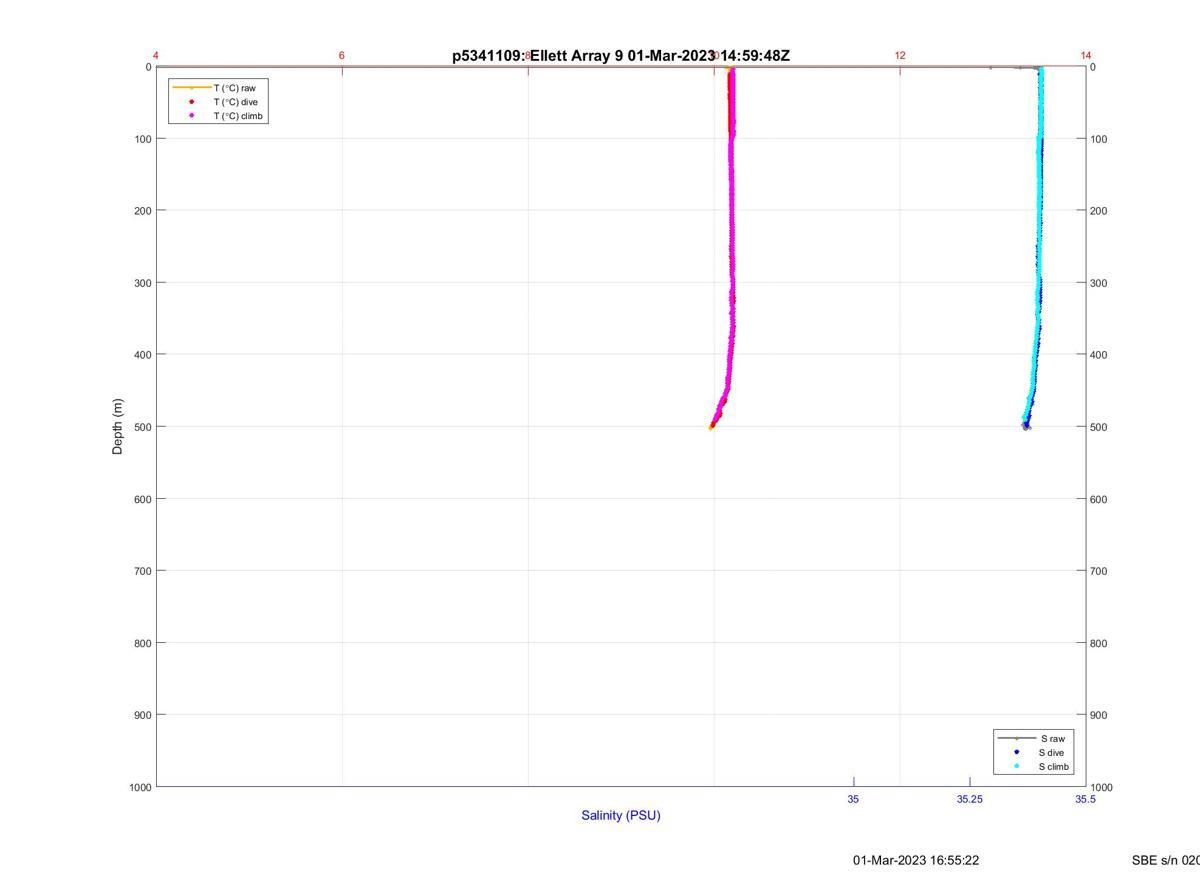Click the right depth axis label '800'

1099,643
